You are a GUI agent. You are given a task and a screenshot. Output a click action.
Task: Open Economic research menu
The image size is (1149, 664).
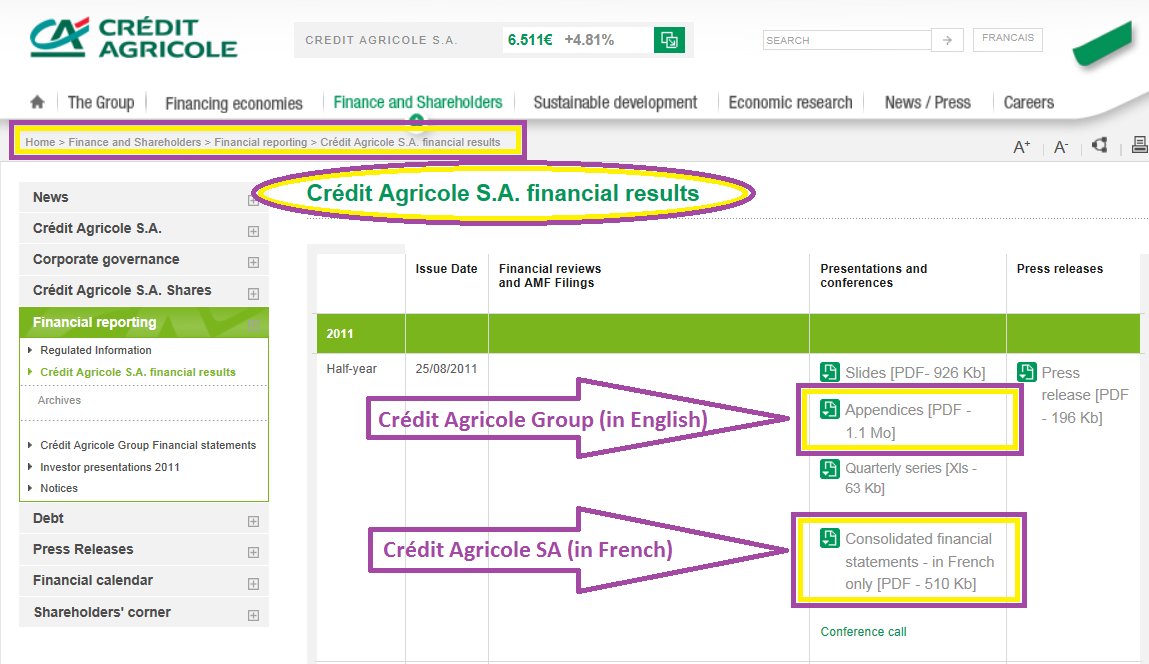point(790,103)
